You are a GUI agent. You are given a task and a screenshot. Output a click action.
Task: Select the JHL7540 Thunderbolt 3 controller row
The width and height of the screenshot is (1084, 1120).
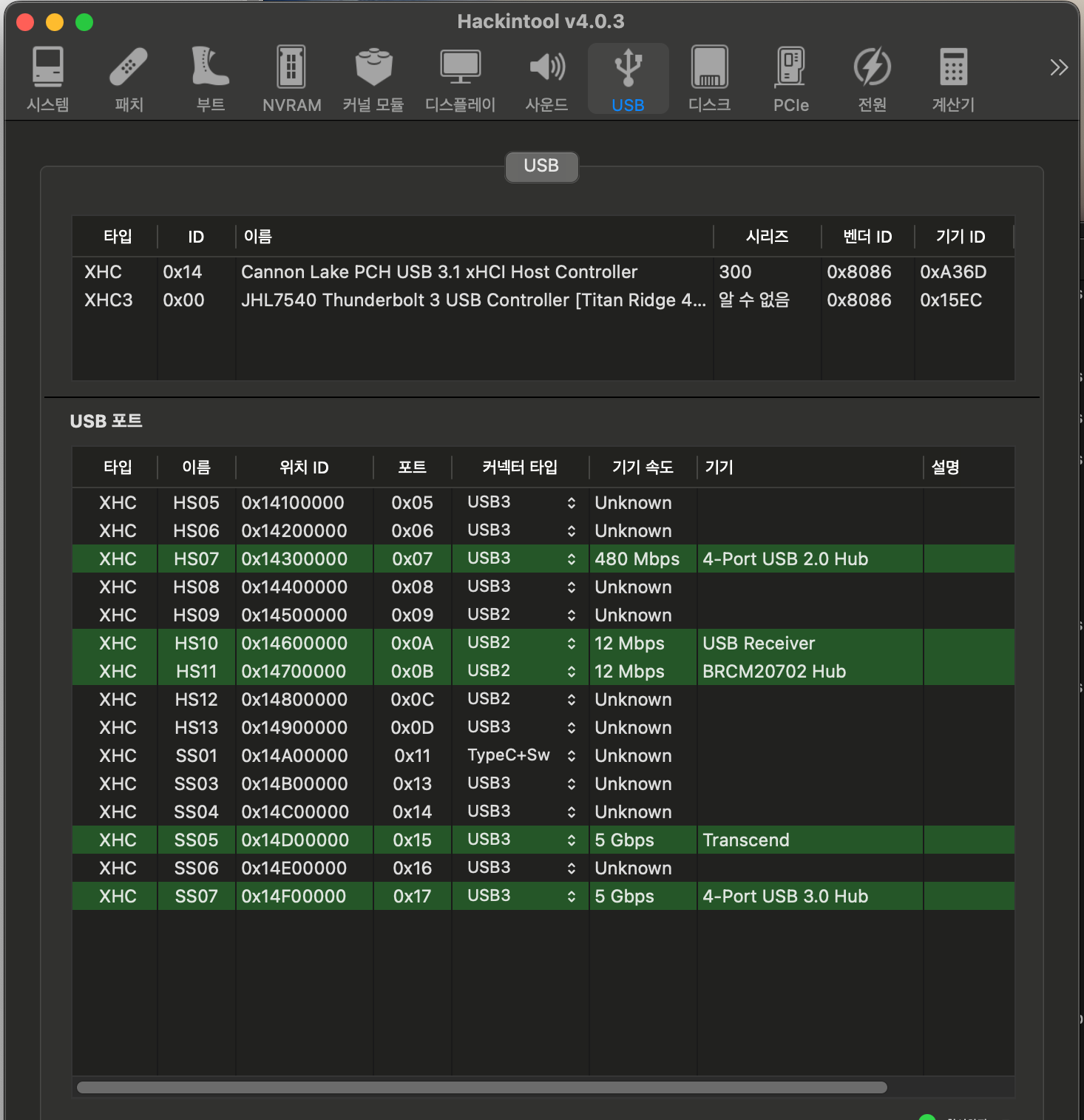pos(543,300)
